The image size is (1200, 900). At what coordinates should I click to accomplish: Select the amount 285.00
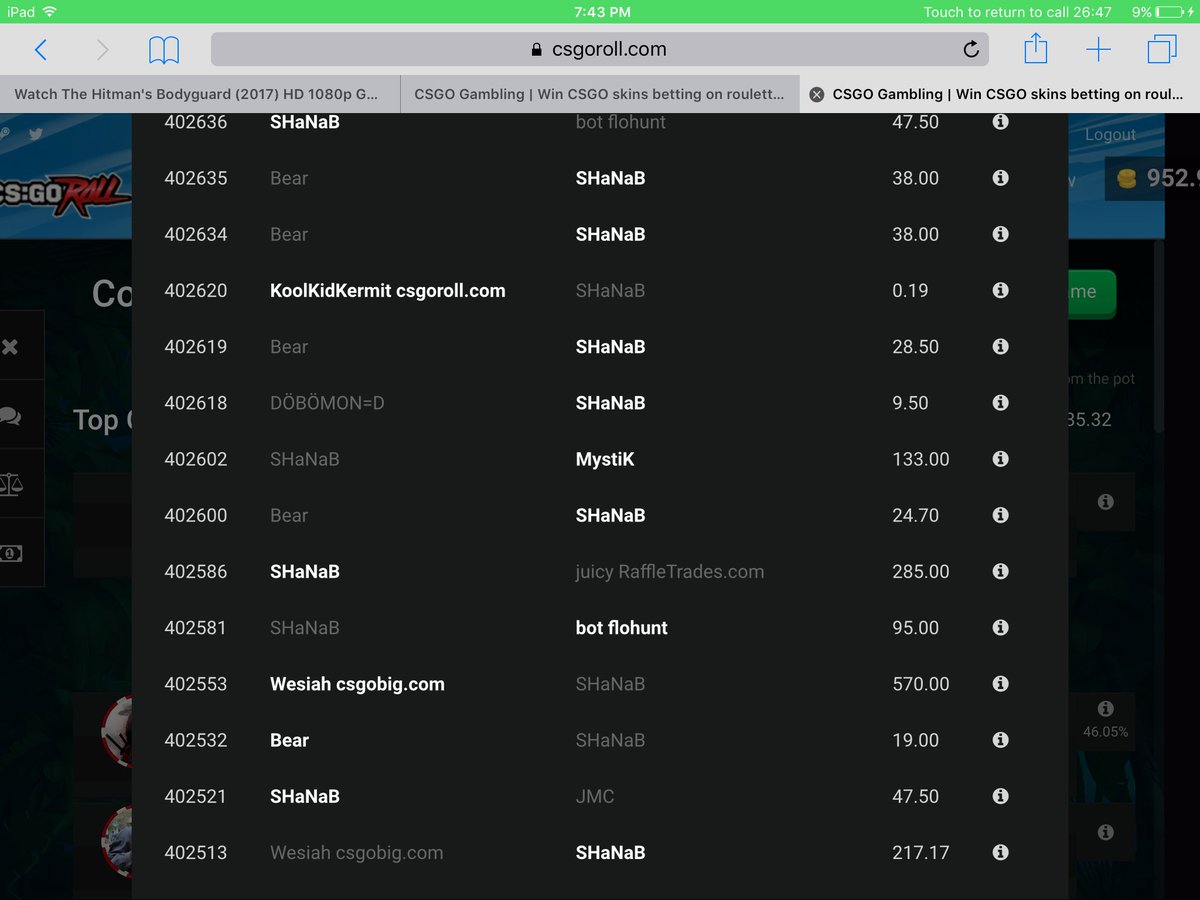[921, 572]
